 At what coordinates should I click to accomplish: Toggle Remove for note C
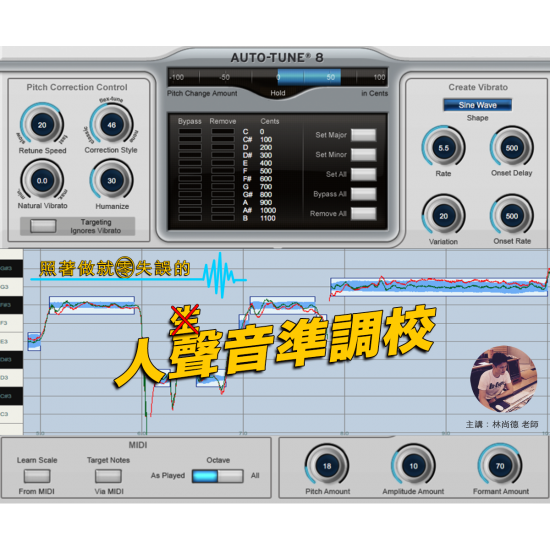(223, 131)
